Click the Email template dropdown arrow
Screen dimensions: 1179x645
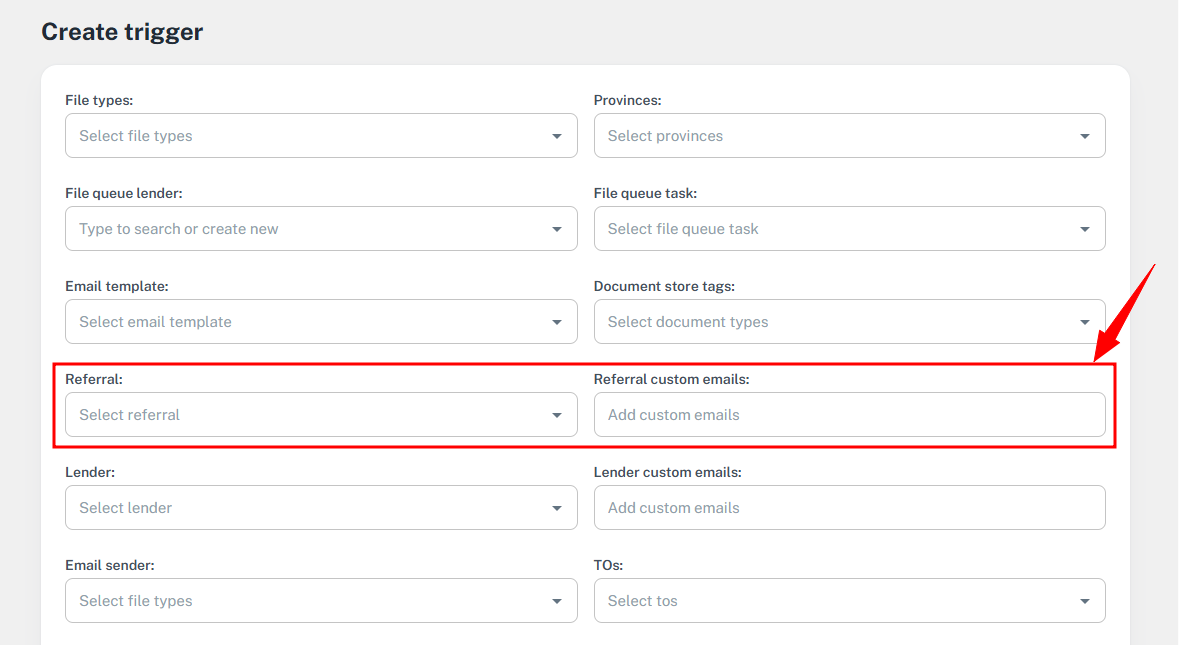[557, 322]
